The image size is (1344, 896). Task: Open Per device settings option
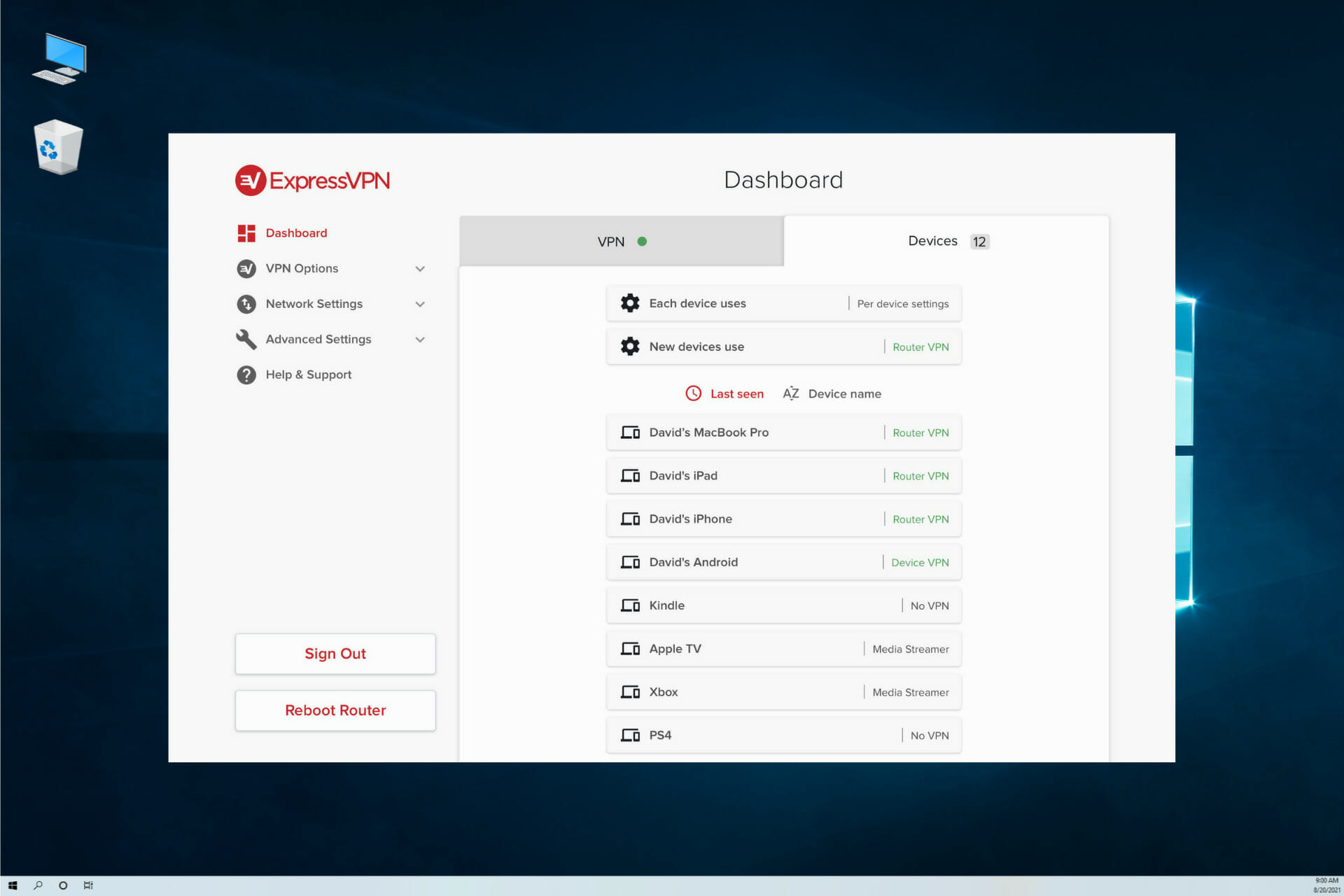click(903, 304)
